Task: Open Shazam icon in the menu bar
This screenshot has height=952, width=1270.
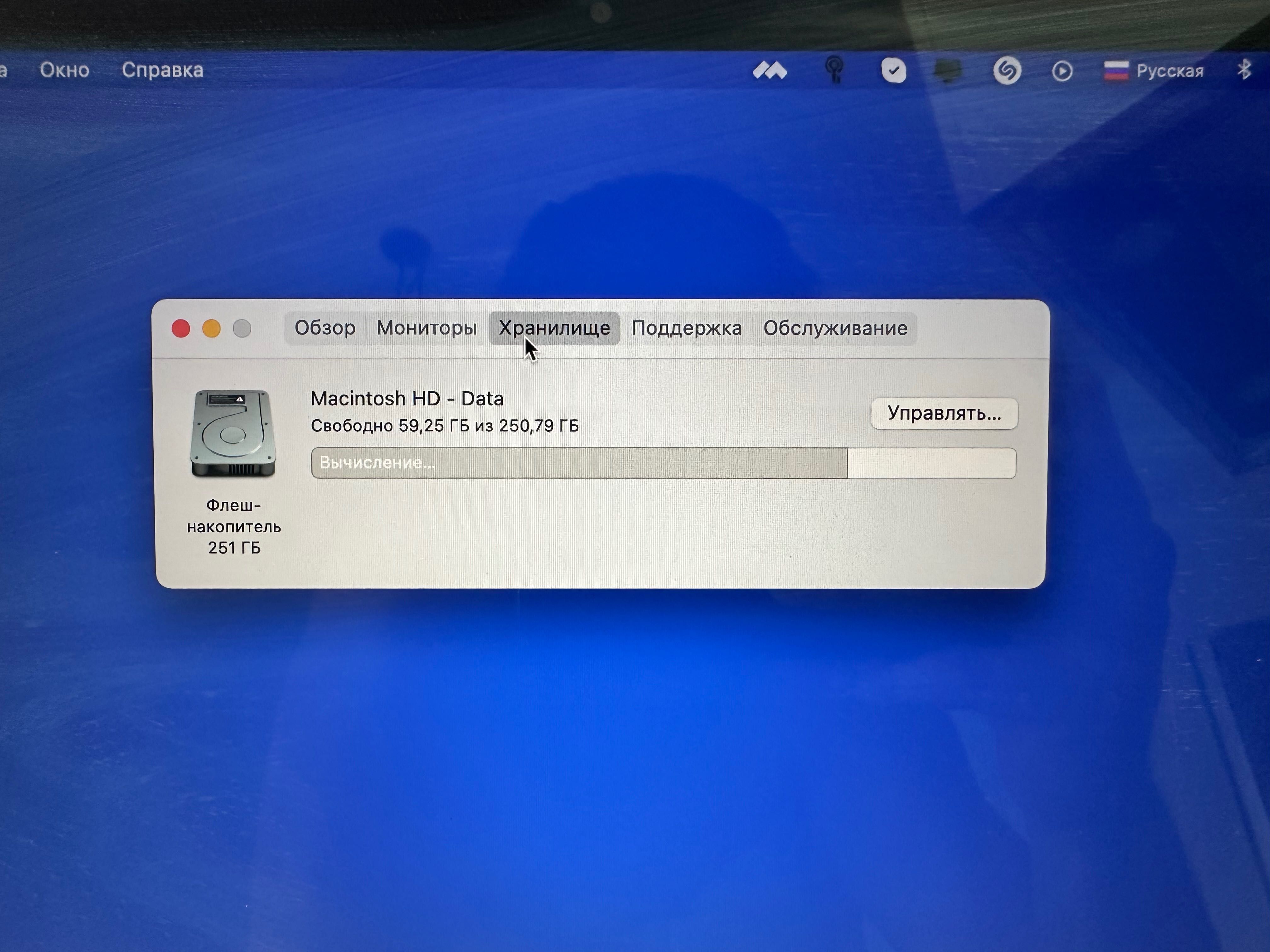Action: (1007, 71)
